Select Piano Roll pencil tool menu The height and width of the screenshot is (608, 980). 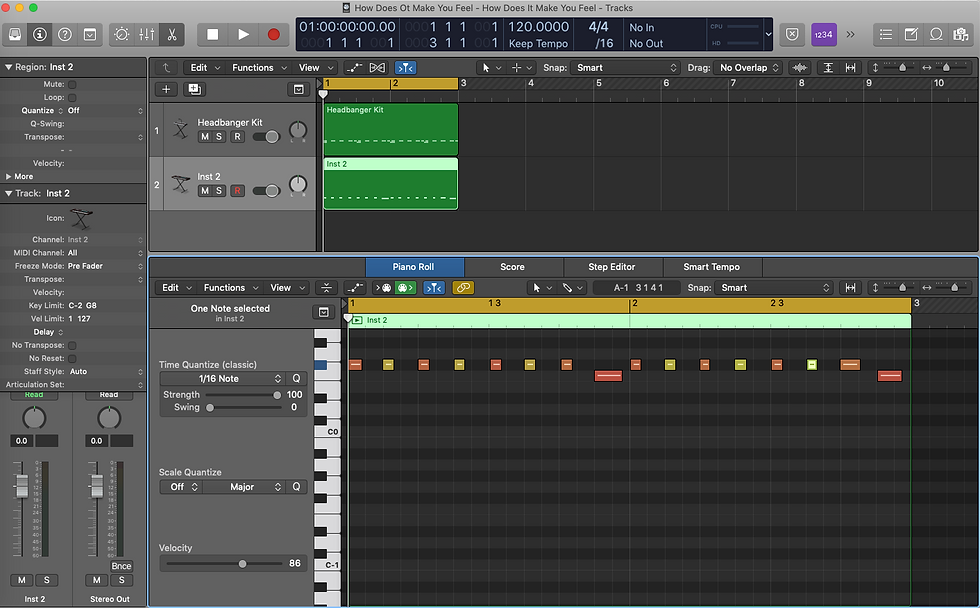(x=572, y=287)
